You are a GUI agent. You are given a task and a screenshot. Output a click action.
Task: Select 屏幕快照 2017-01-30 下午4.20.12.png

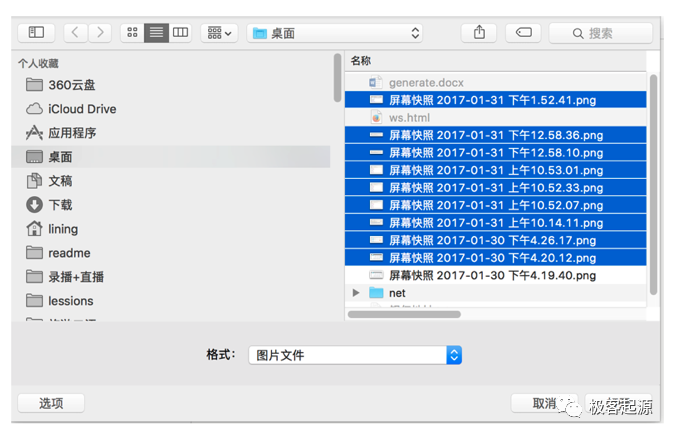[495, 258]
